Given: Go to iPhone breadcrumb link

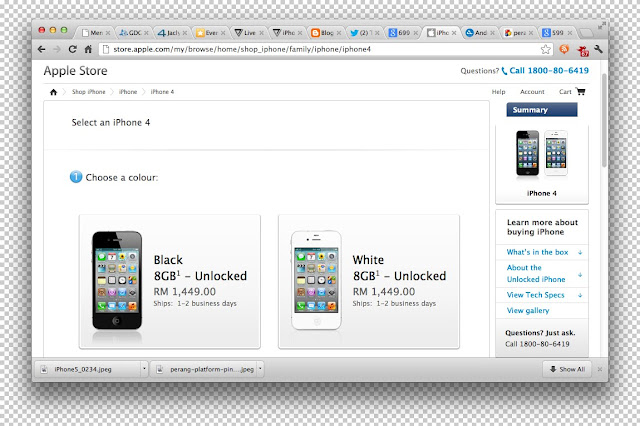Looking at the screenshot, I should click(128, 92).
